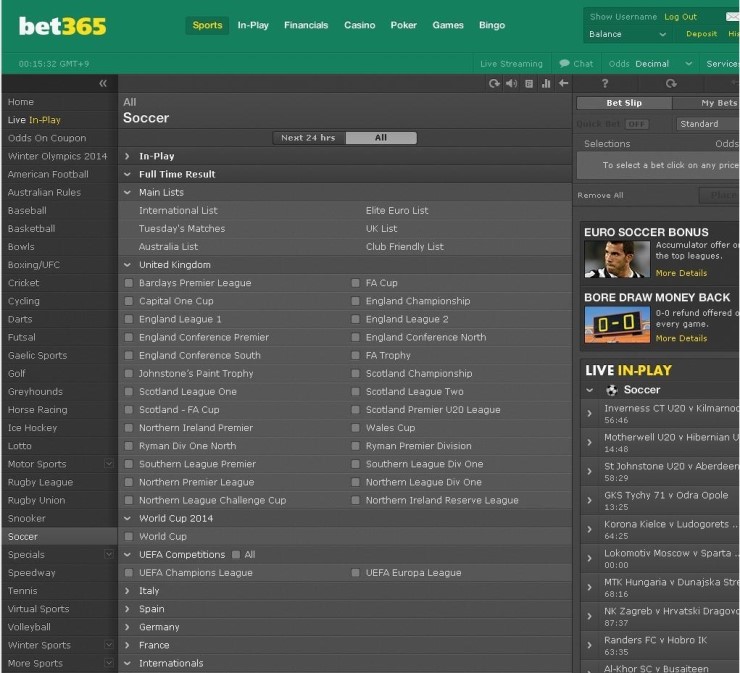Tick the England Championship checkbox
This screenshot has width=740, height=673.
point(355,301)
